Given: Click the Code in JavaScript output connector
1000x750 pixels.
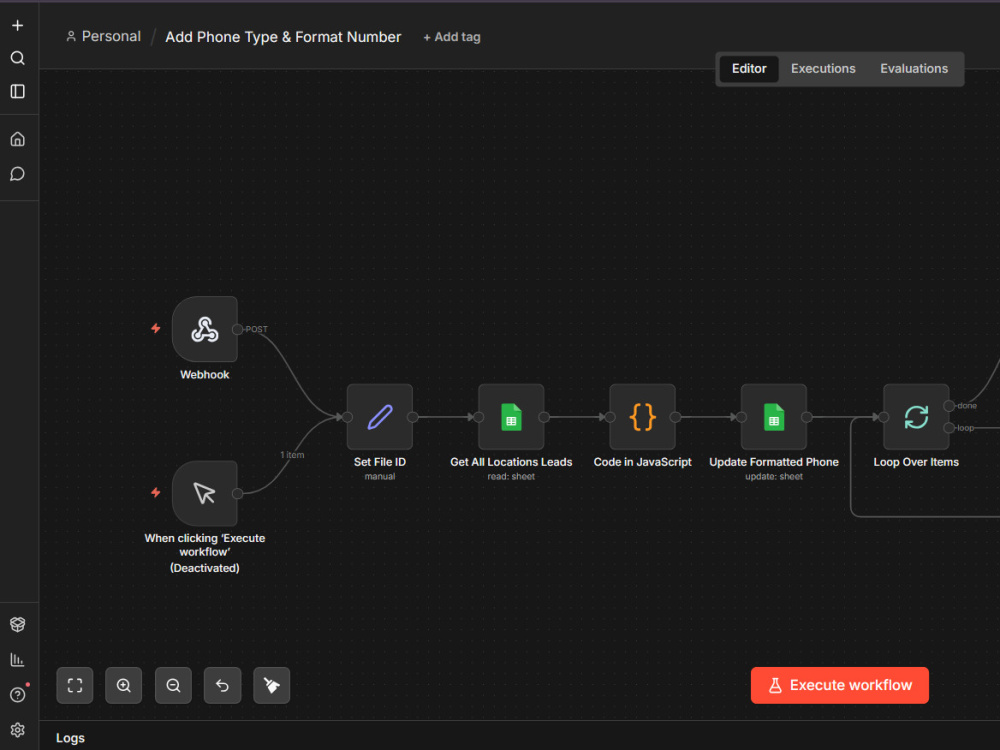Looking at the screenshot, I should pyautogui.click(x=675, y=417).
